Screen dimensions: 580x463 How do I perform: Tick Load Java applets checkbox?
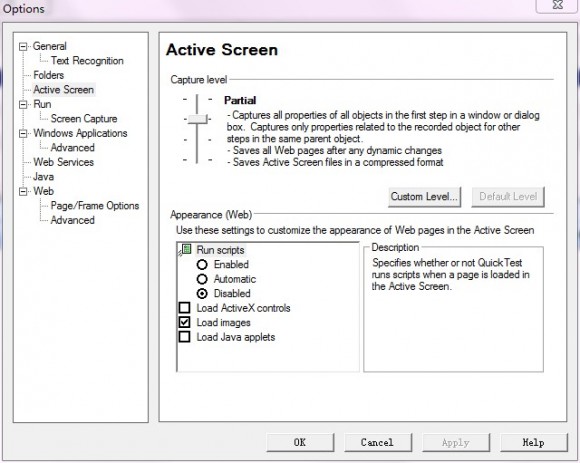[x=185, y=337]
